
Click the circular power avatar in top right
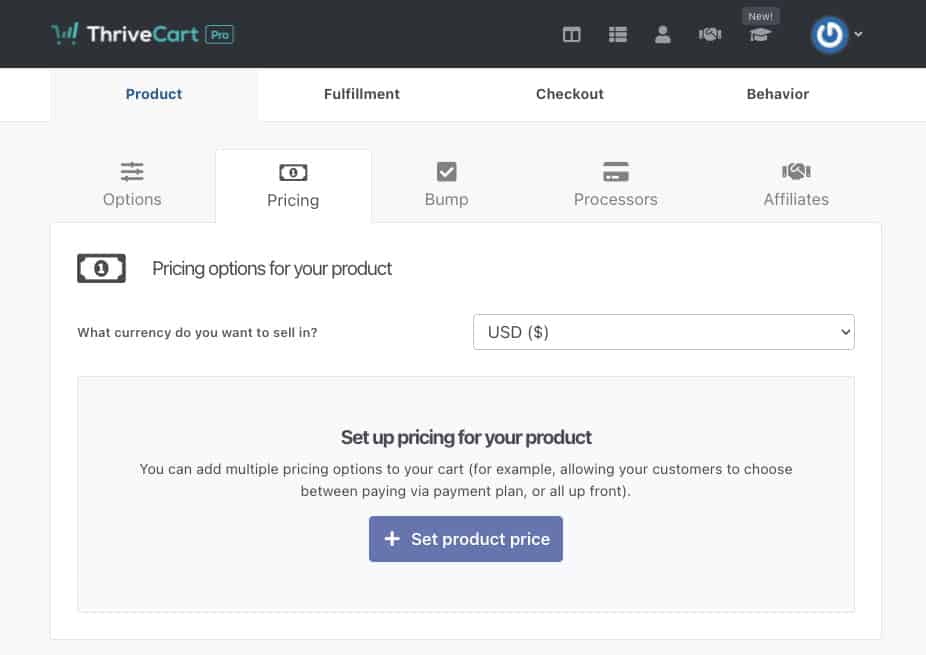click(x=830, y=33)
